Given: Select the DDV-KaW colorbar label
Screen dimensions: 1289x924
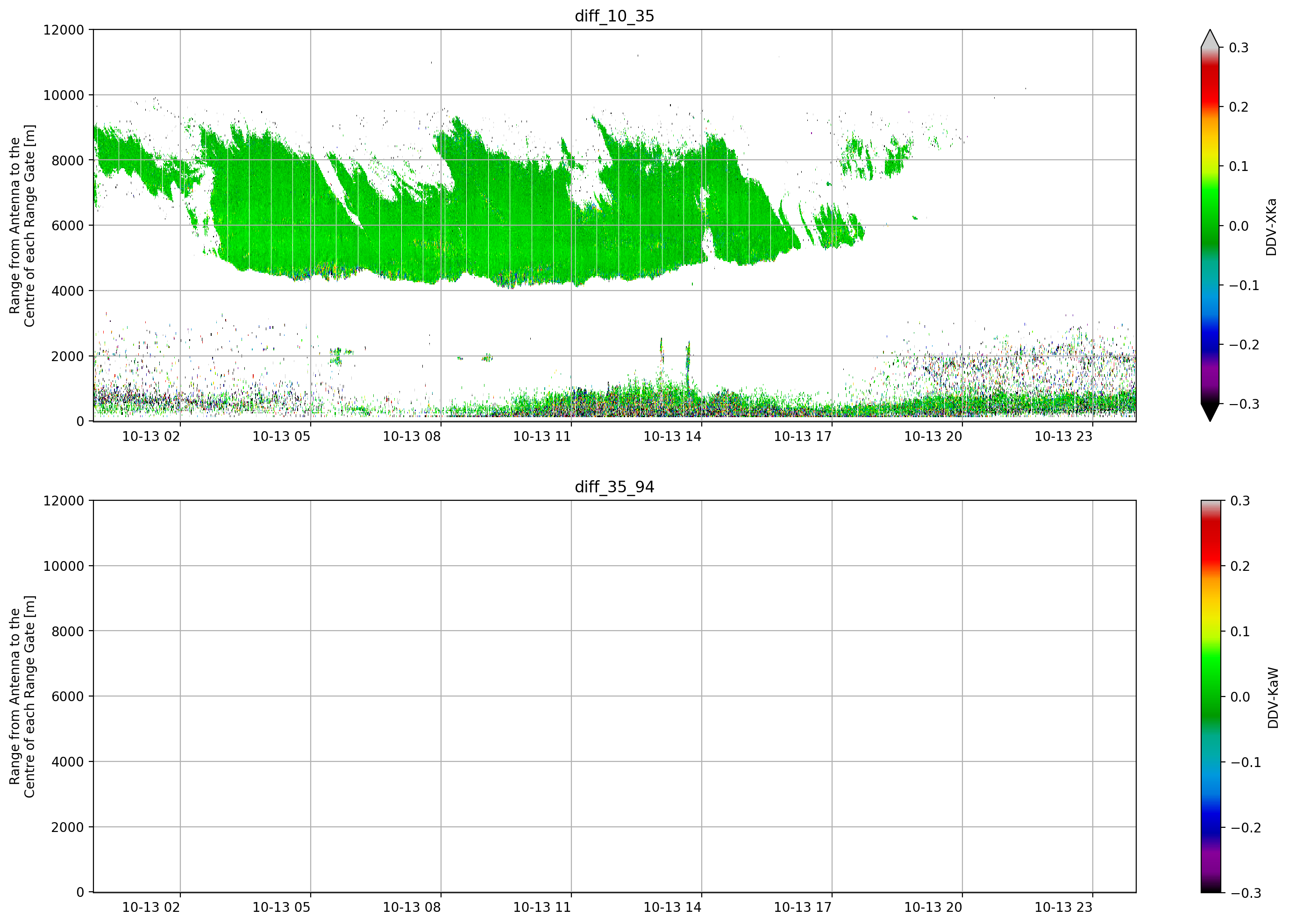Looking at the screenshot, I should (1273, 698).
